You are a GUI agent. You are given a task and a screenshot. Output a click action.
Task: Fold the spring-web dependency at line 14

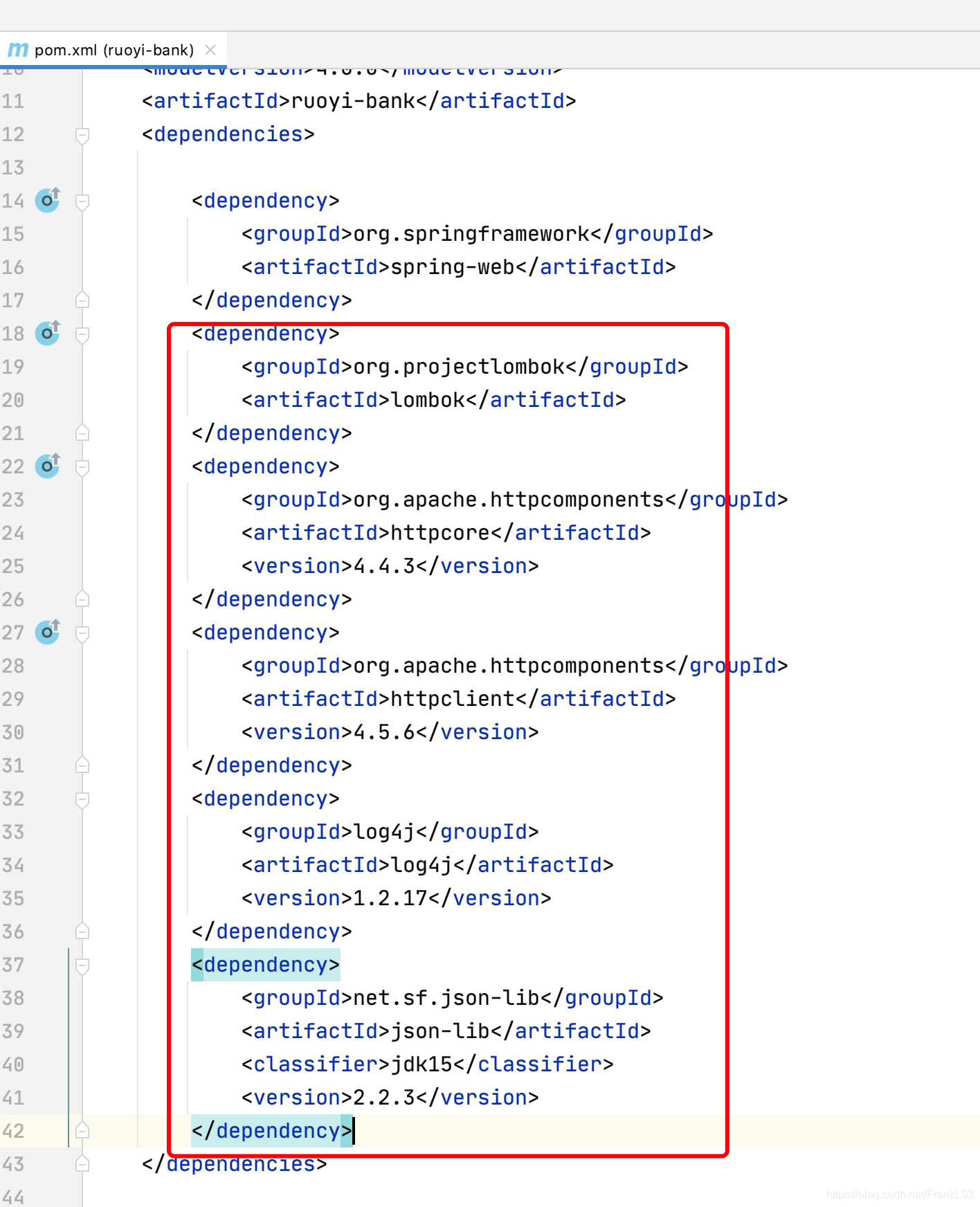[x=82, y=201]
